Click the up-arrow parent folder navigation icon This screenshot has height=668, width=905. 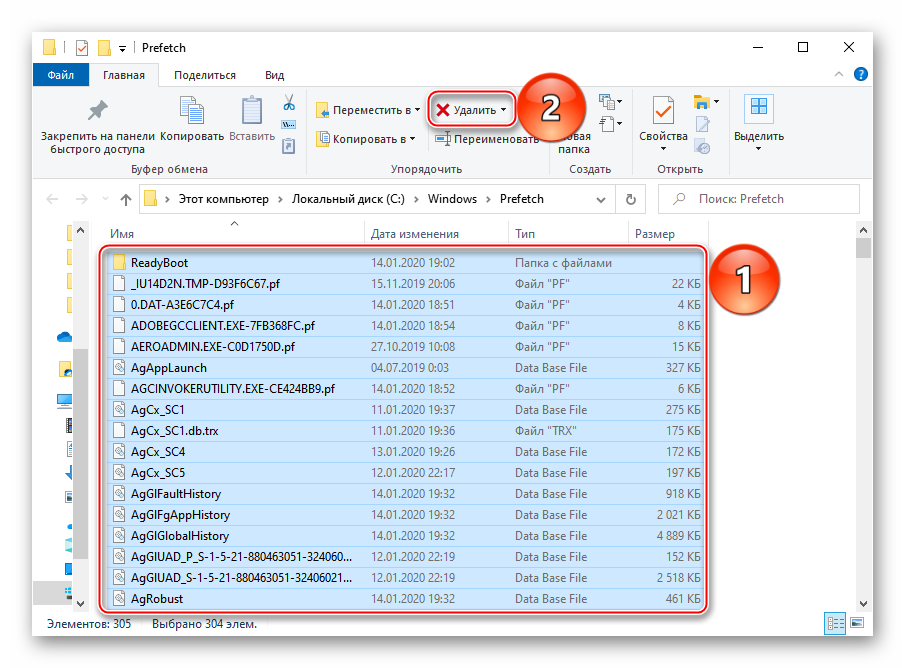pyautogui.click(x=125, y=199)
